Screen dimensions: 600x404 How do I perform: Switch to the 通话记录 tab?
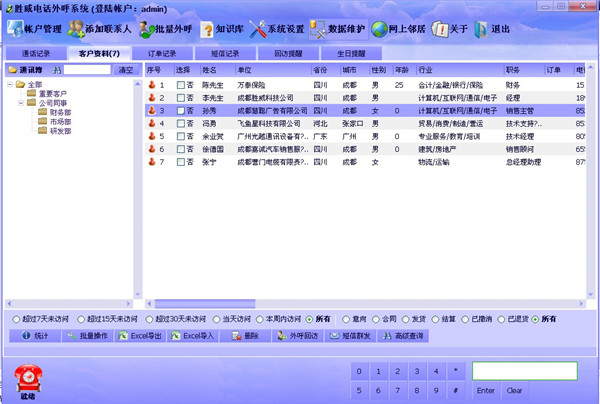click(35, 53)
